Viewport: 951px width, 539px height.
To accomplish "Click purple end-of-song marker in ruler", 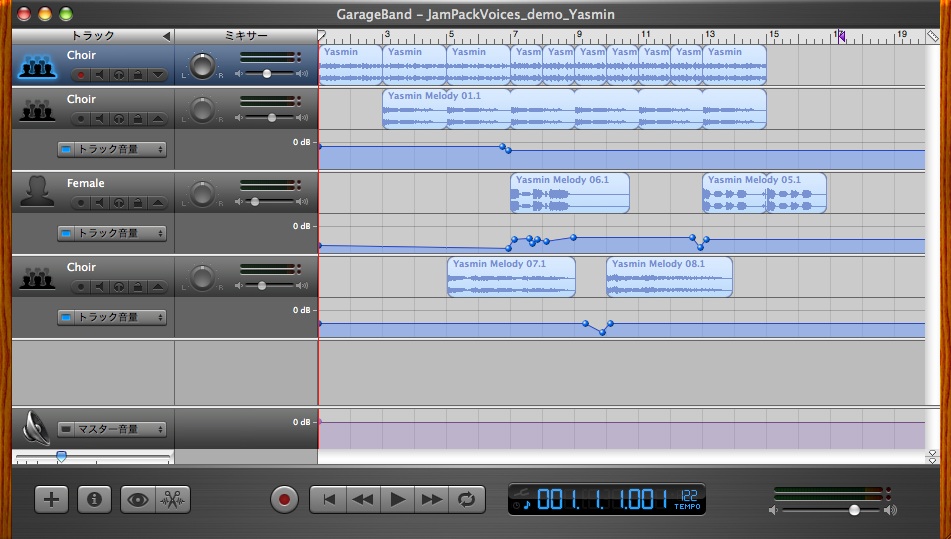I will click(x=841, y=36).
